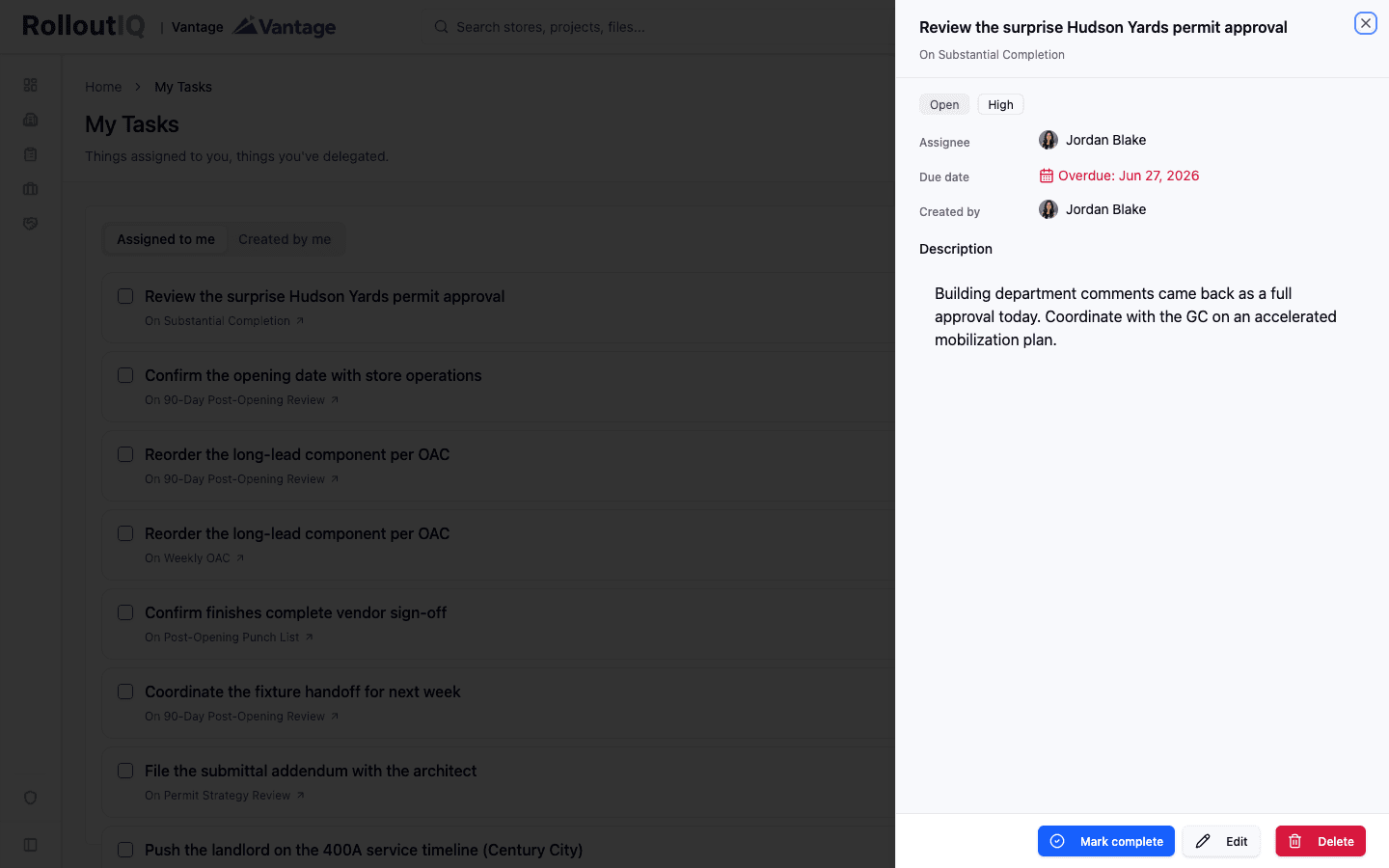Click the High priority badge
Viewport: 1389px width, 868px height.
pyautogui.click(x=1000, y=104)
